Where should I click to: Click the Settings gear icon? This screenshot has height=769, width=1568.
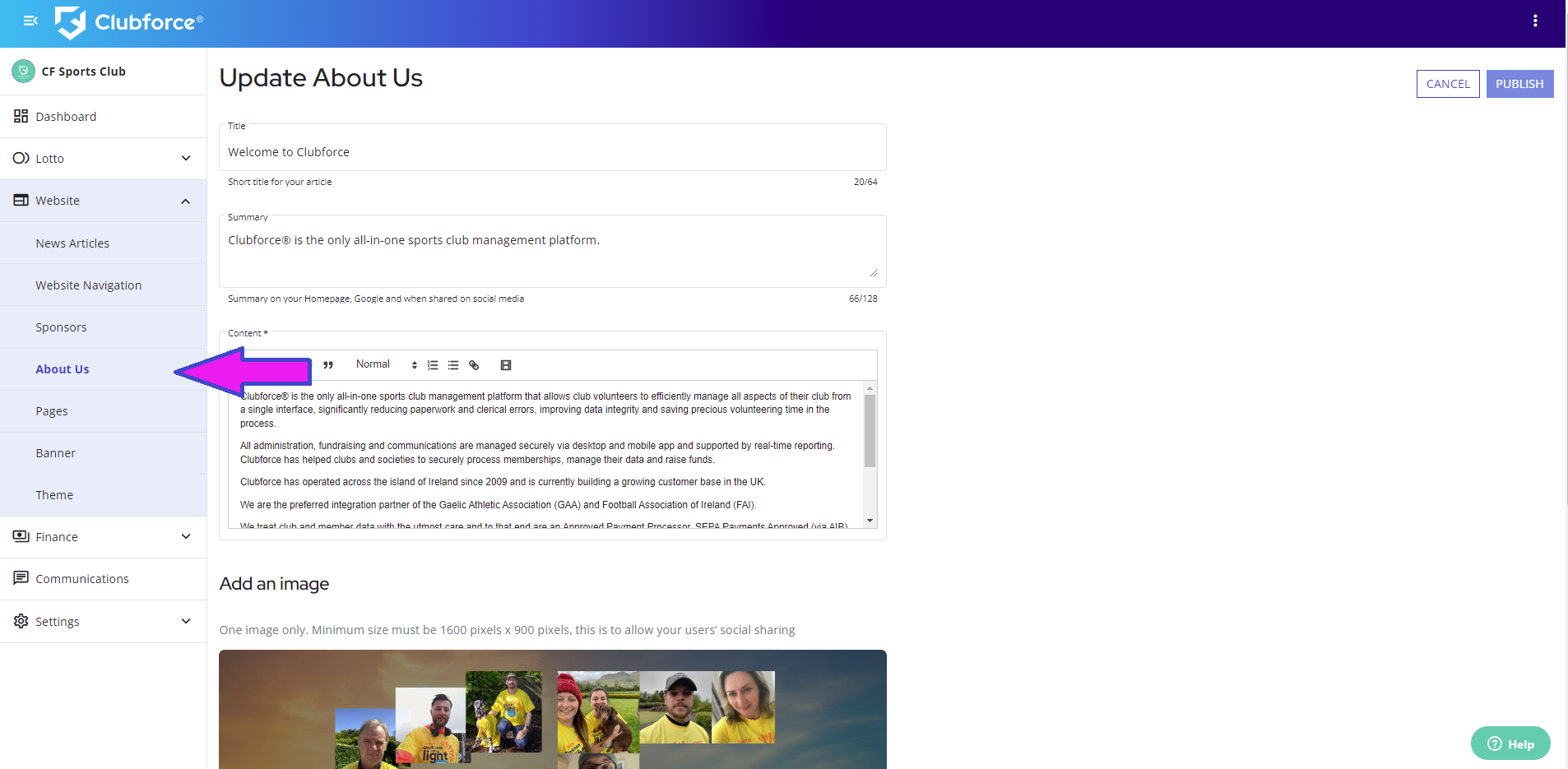(x=21, y=621)
